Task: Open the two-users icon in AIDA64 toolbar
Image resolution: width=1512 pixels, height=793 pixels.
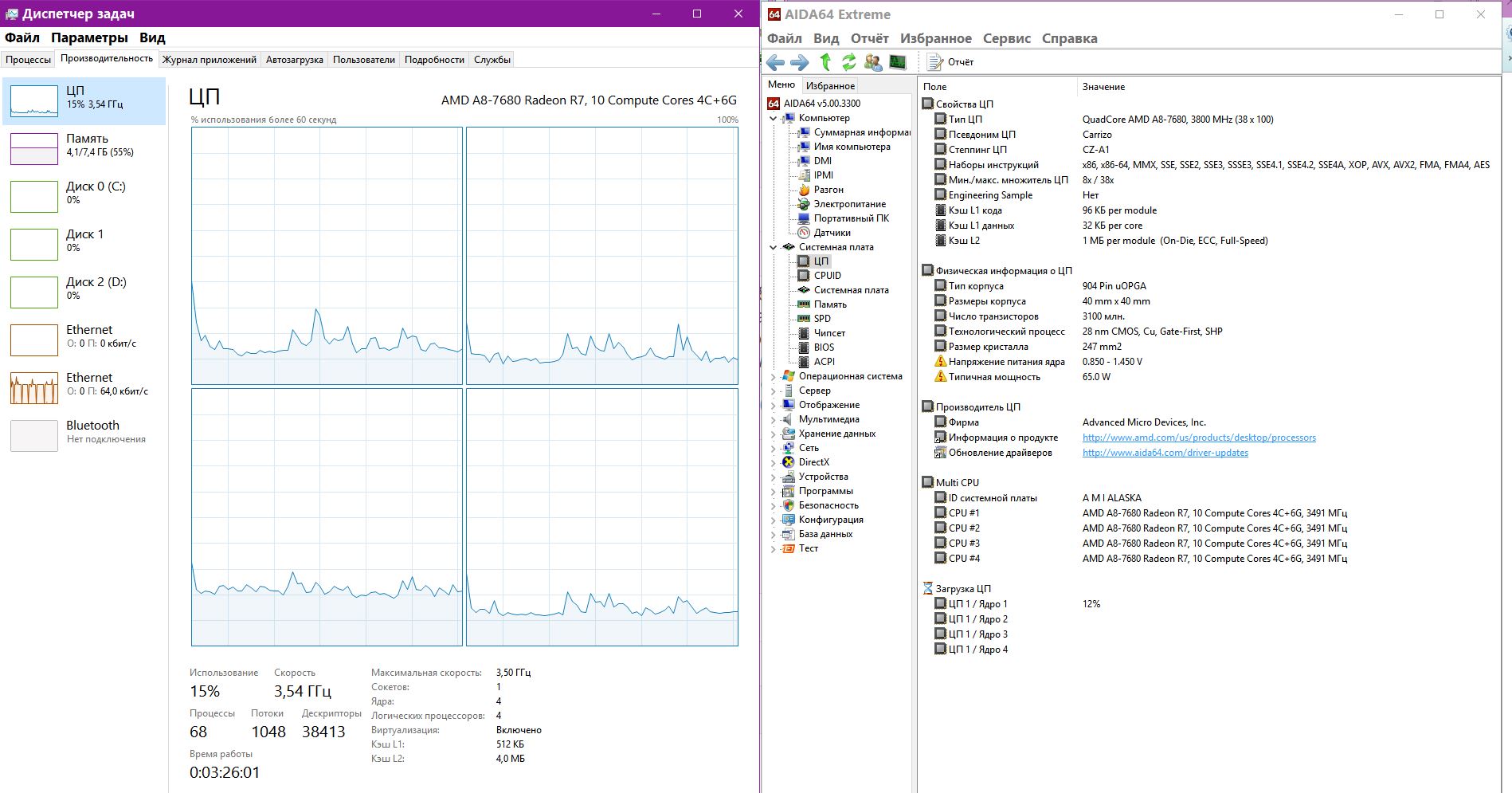Action: (873, 61)
